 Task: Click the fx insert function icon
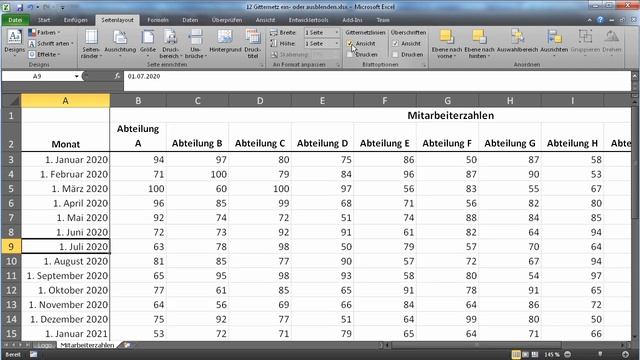click(x=117, y=76)
